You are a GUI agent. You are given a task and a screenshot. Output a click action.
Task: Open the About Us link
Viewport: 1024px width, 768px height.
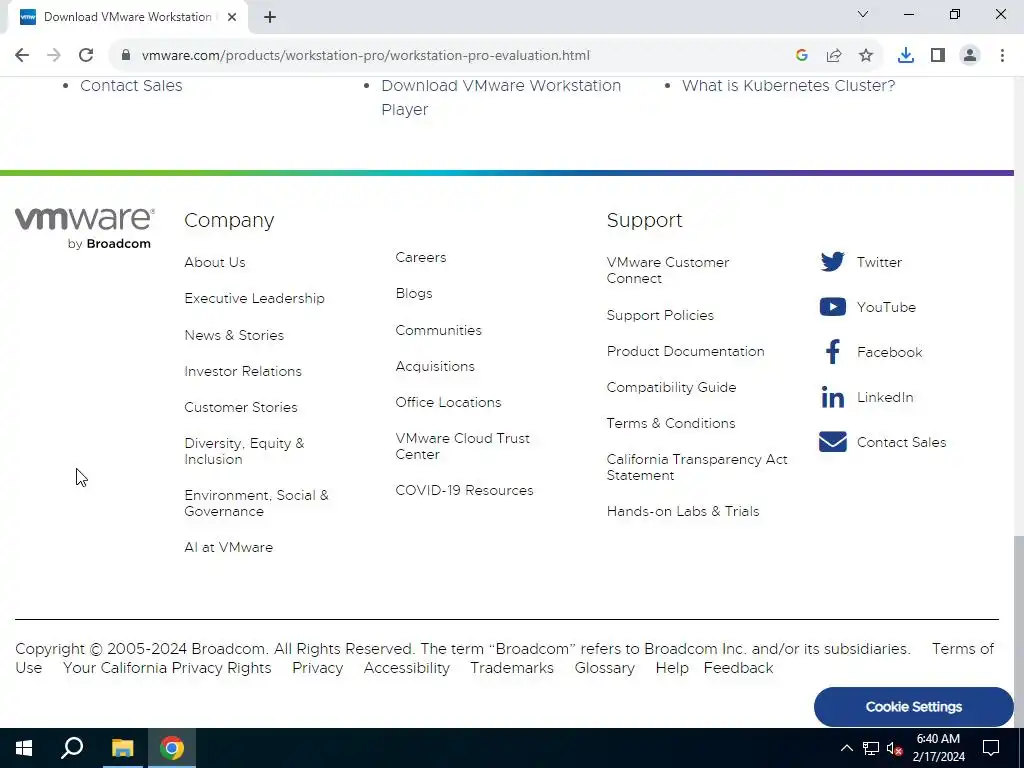tap(215, 262)
